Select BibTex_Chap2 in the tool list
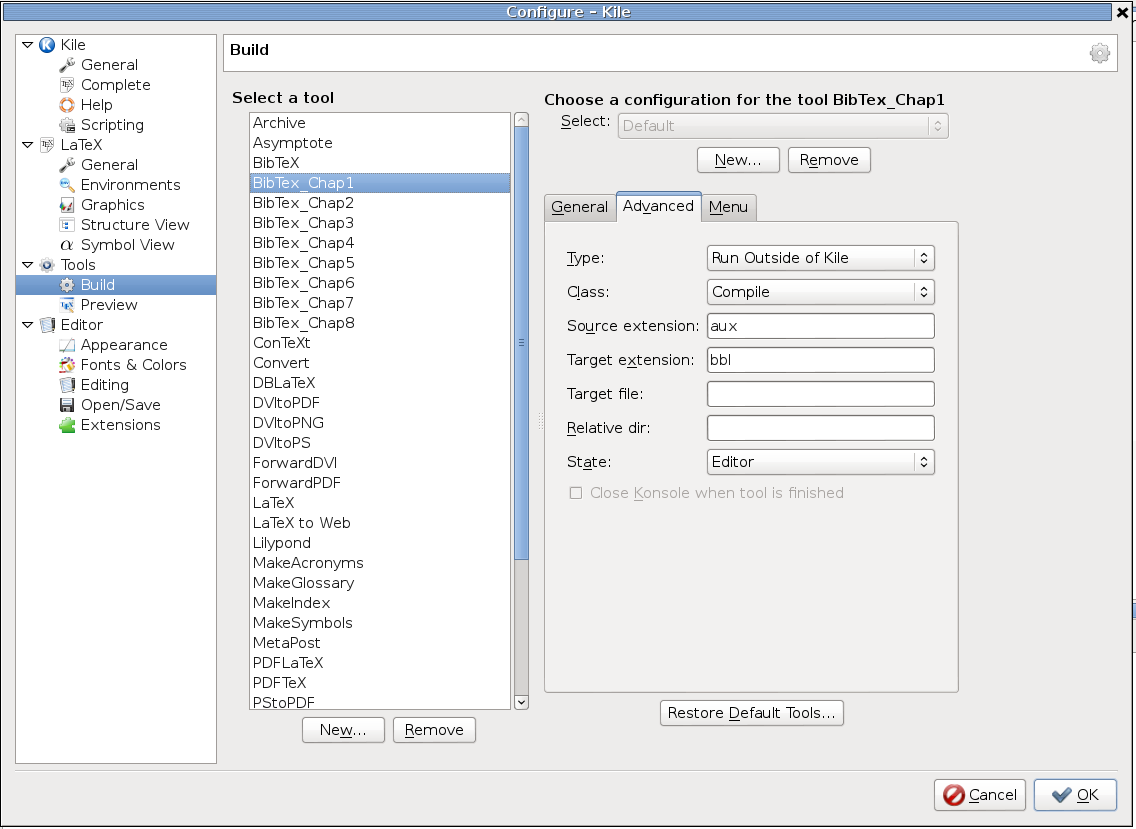1136x829 pixels. tap(380, 204)
